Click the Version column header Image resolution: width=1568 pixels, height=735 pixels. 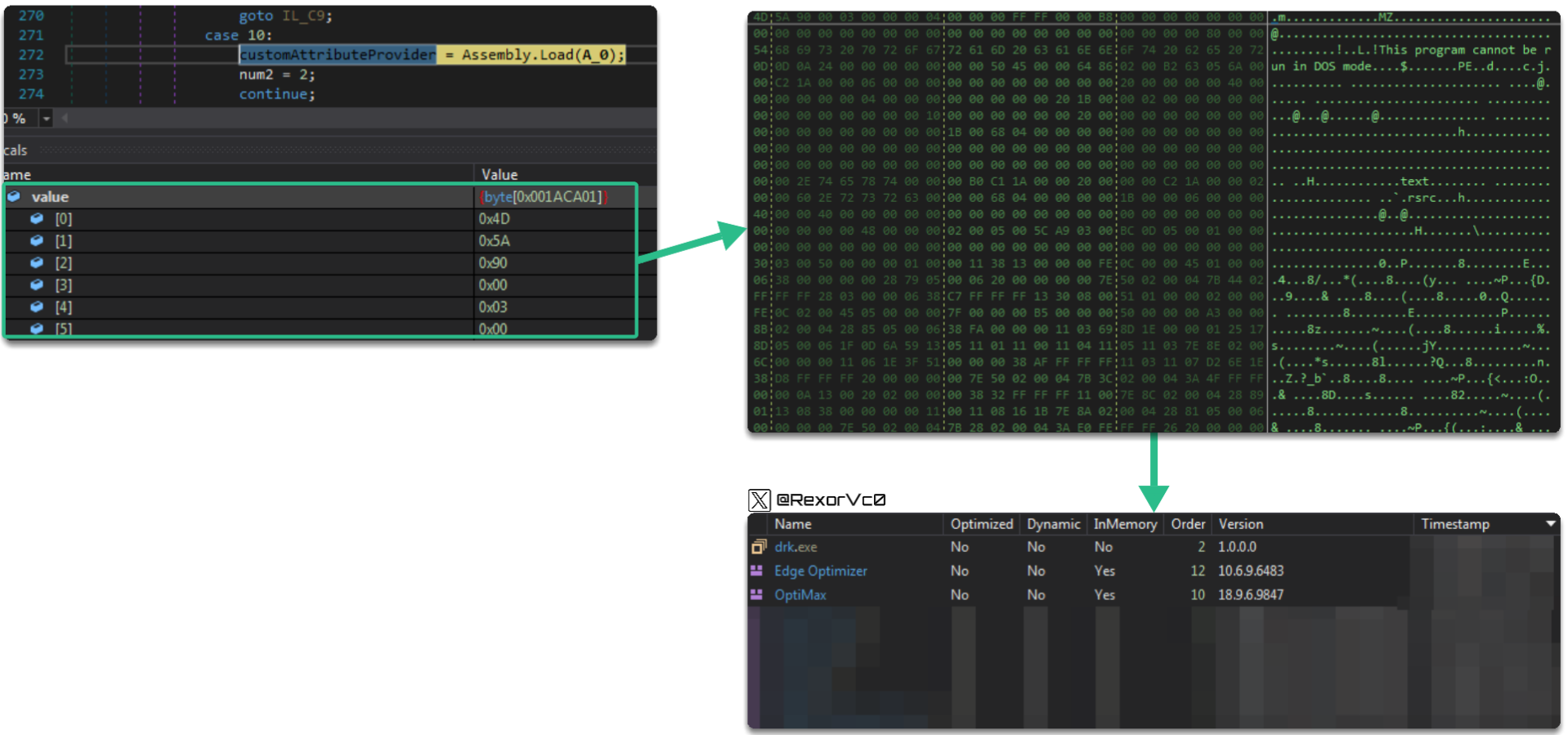1240,524
